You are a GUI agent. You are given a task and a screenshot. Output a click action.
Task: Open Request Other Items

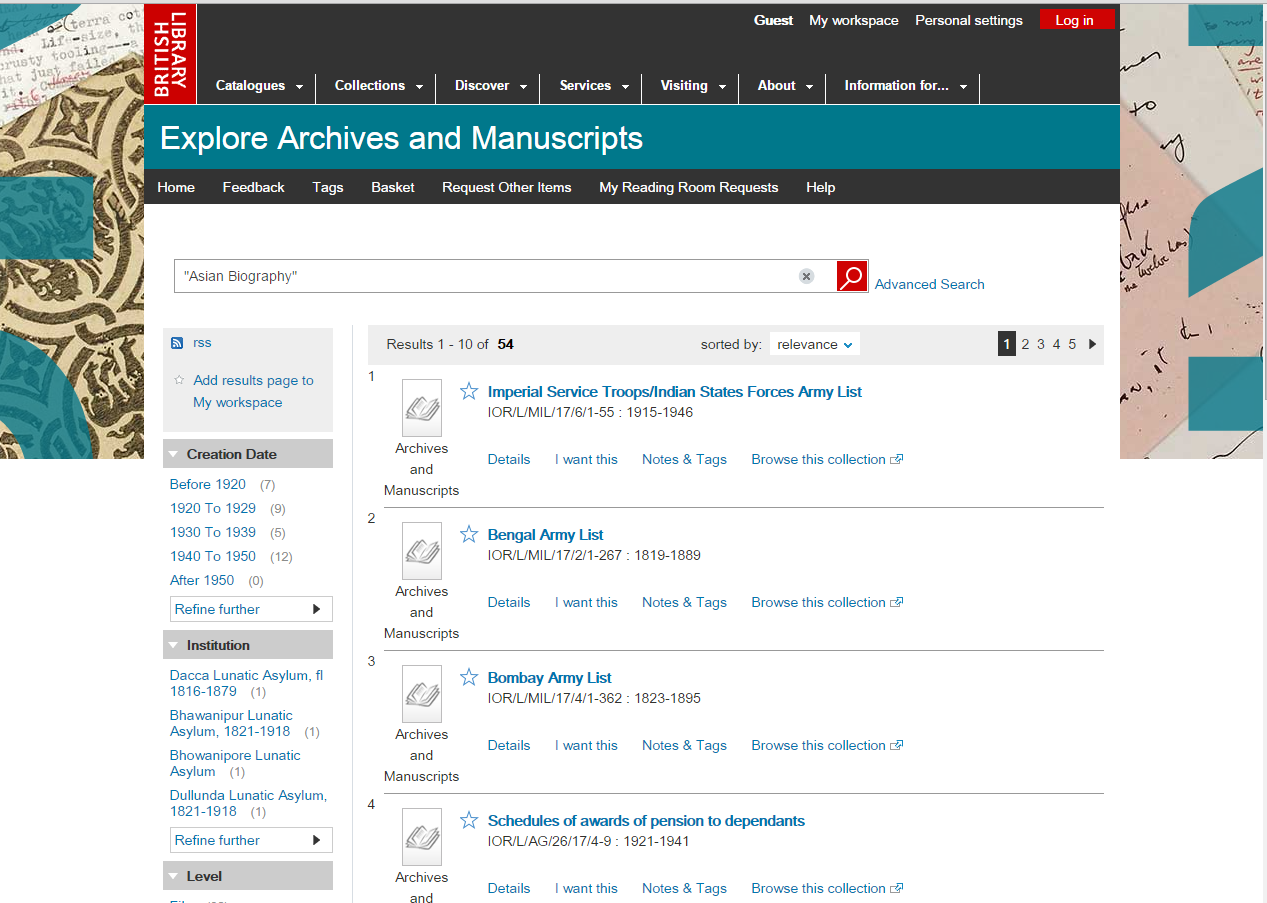[x=507, y=187]
